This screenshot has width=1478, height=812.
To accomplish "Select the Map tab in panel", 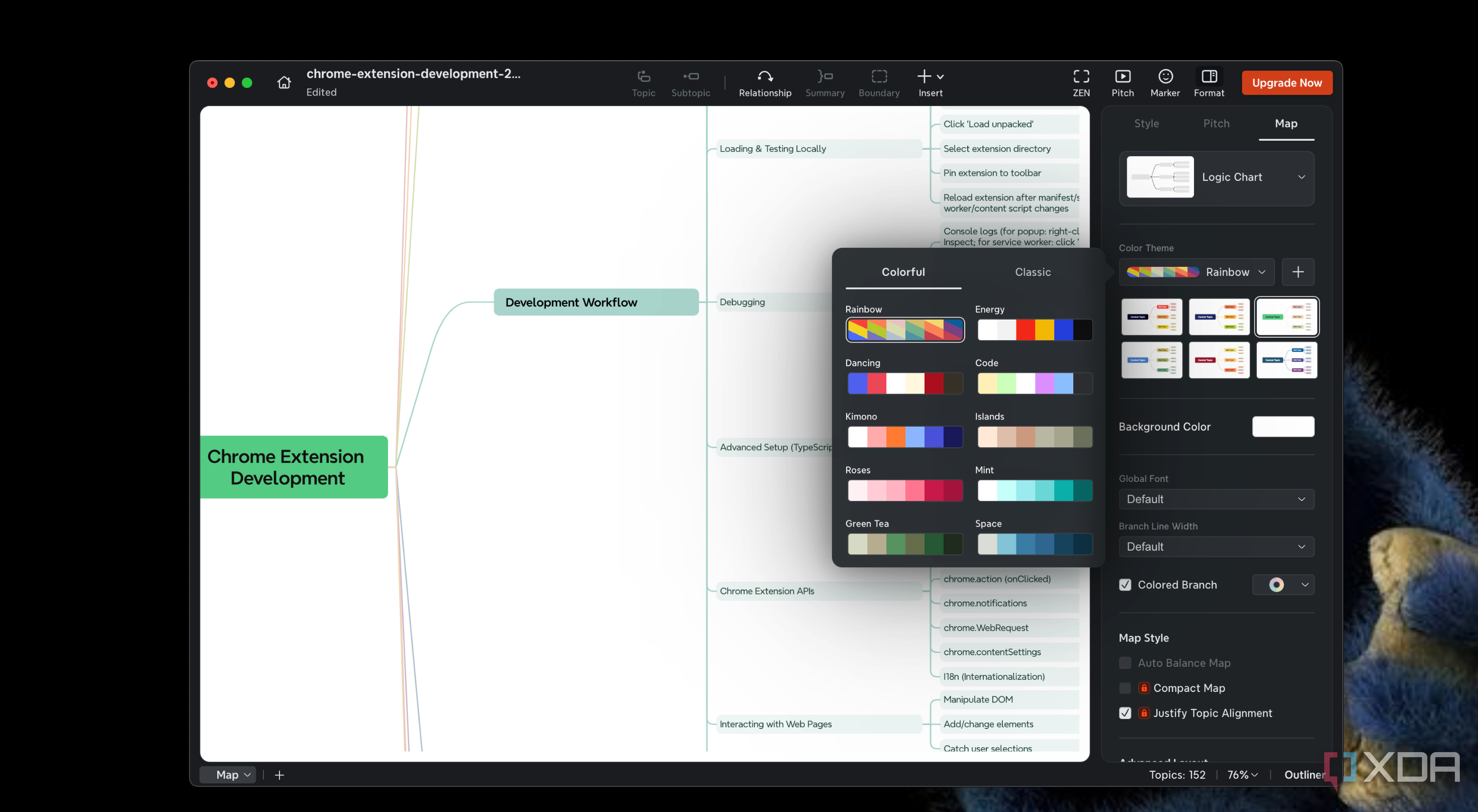I will click(1286, 124).
